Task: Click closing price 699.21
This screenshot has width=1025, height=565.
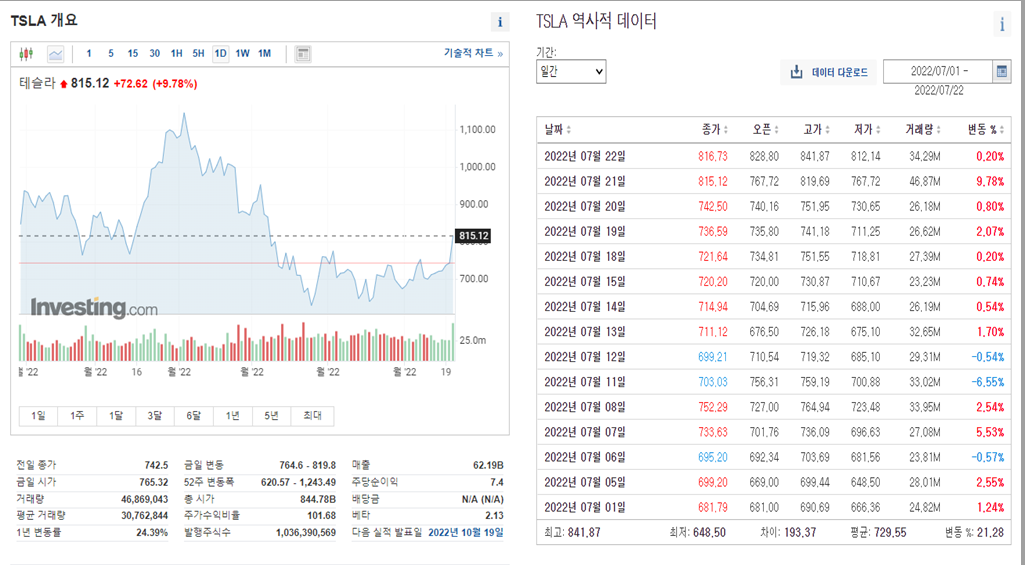Action: tap(713, 357)
